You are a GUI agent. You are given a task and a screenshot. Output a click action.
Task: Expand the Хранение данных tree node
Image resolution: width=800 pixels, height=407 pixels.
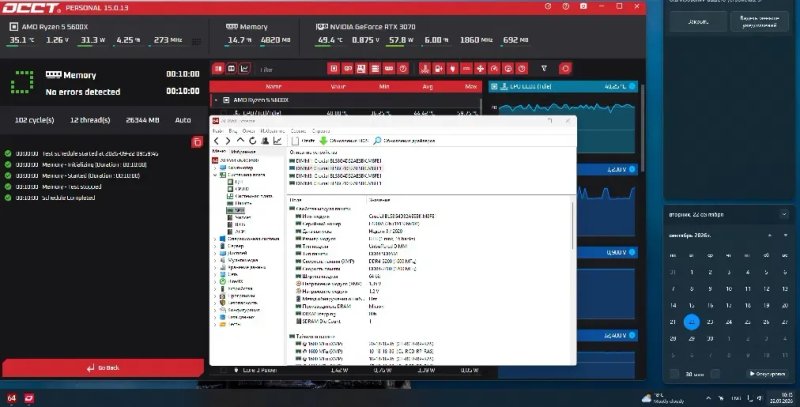[215, 267]
